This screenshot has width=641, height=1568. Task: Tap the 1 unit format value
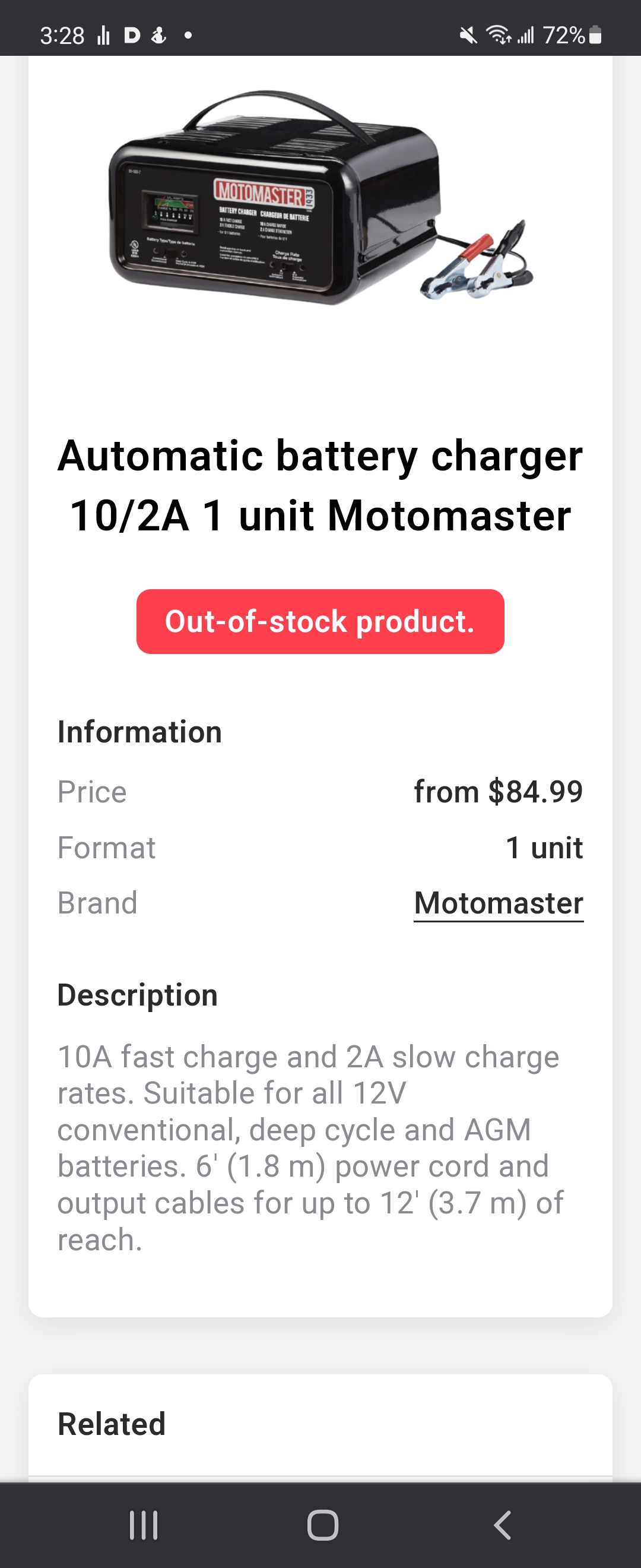(x=544, y=848)
